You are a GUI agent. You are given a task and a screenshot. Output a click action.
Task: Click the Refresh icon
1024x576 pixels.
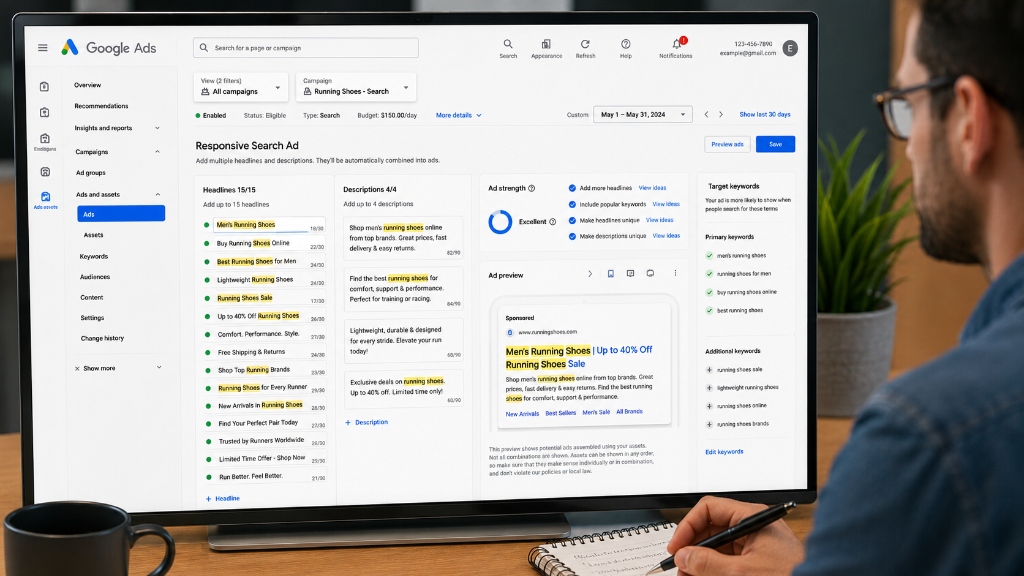585,44
